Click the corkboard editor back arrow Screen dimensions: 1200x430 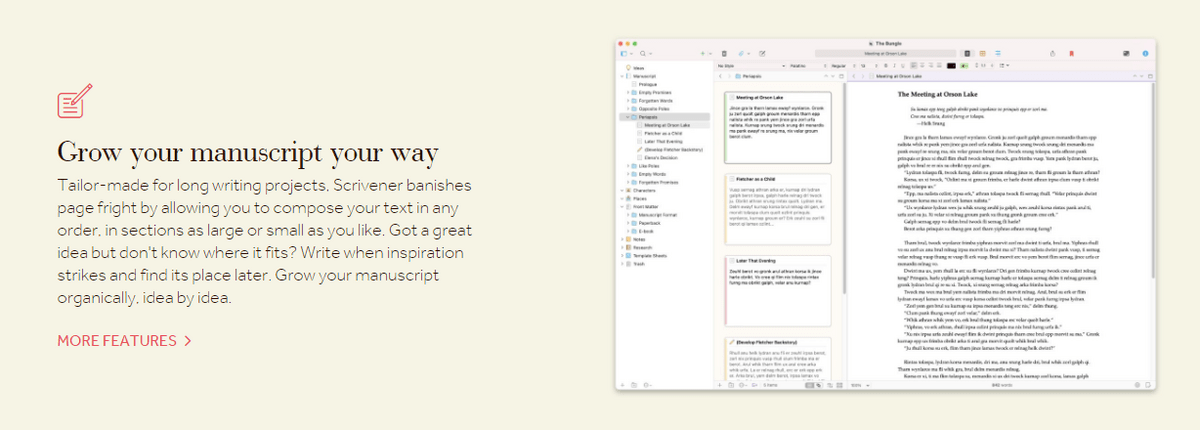tap(720, 76)
